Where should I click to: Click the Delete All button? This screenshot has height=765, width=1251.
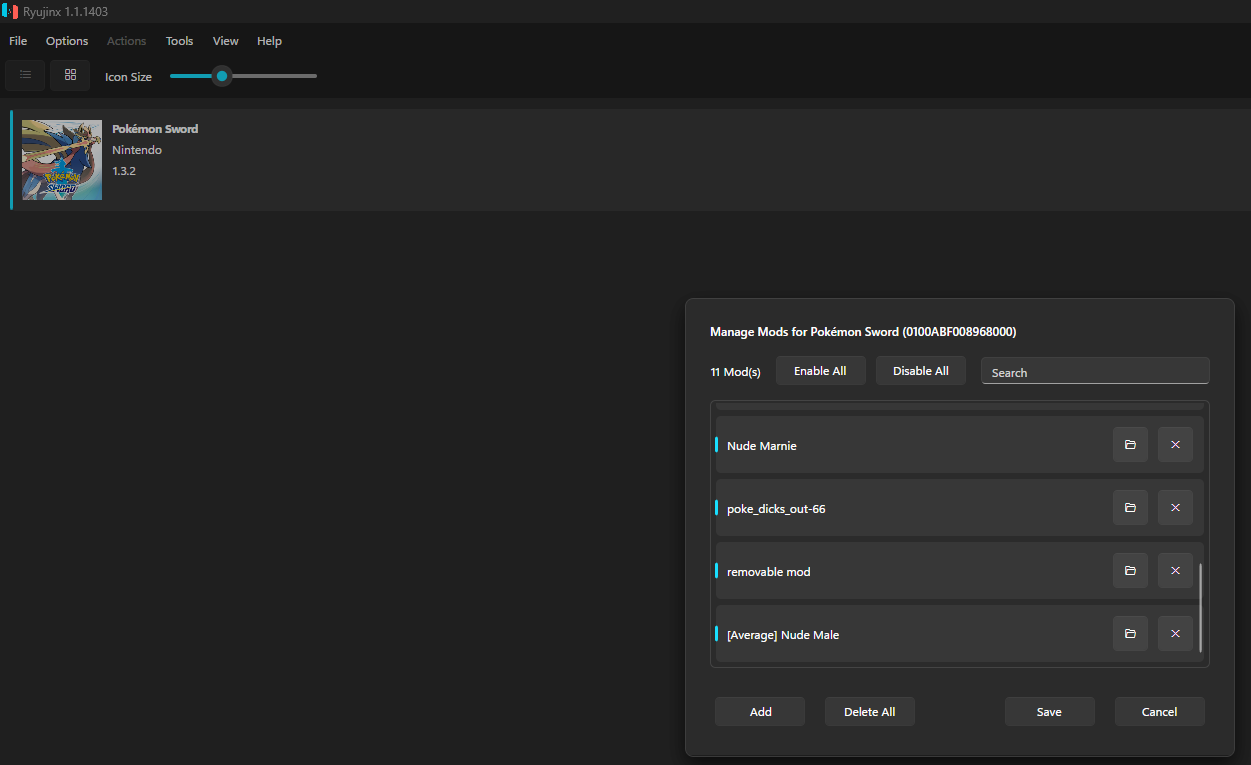point(870,712)
